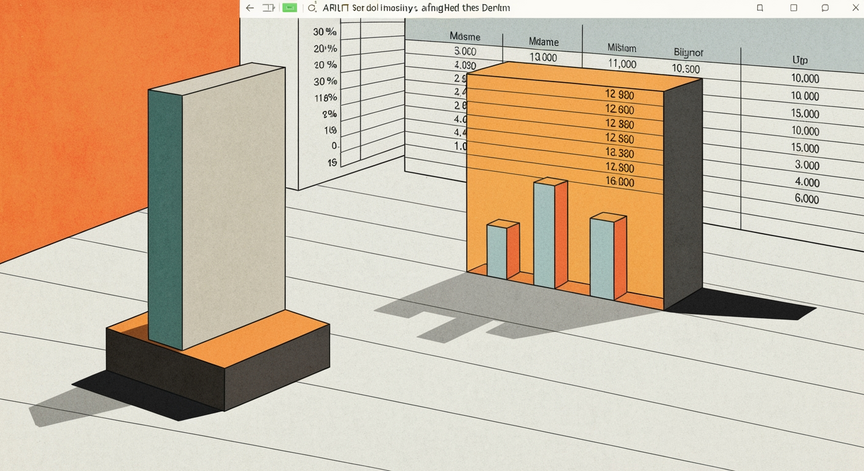This screenshot has height=471, width=864.
Task: Click the 11,000 cell under Mlstem
Action: point(622,64)
